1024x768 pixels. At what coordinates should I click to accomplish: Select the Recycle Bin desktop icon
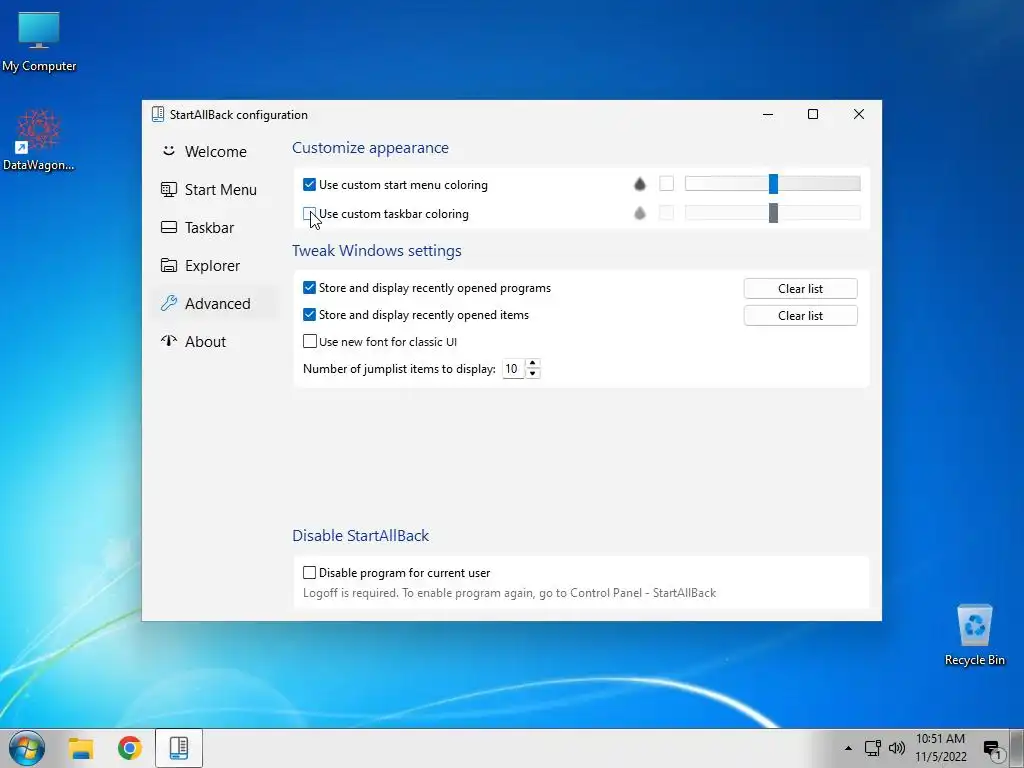tap(974, 635)
